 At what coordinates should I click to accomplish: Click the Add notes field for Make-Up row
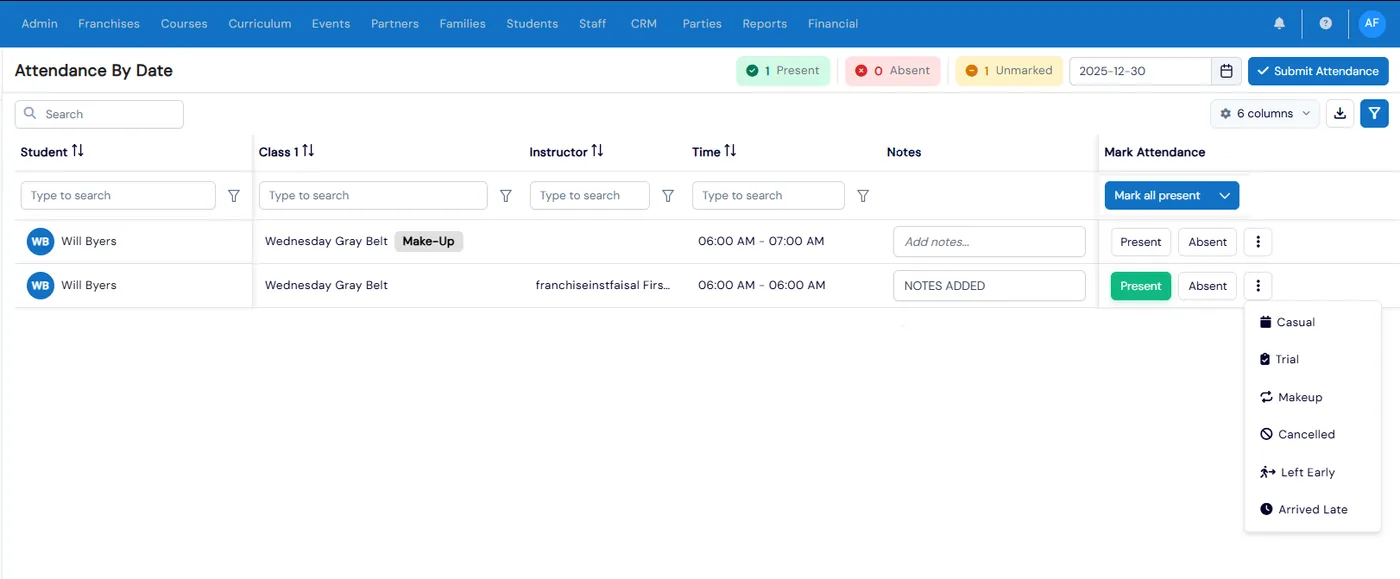tap(989, 242)
